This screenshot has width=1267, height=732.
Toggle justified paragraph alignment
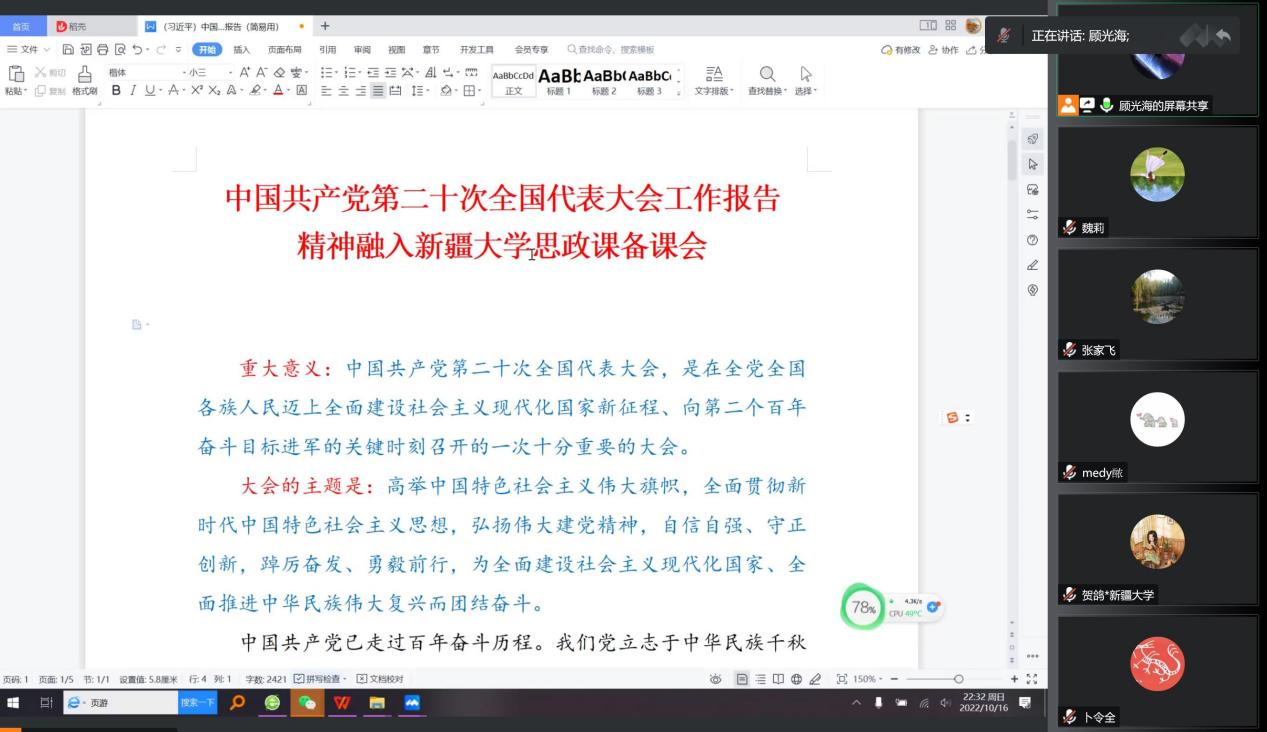378,90
